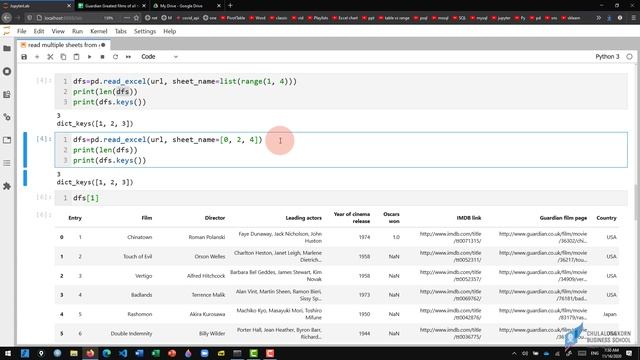Restart the kernel with the circular arrow icon
Image resolution: width=640 pixels, height=360 pixels.
(x=116, y=57)
